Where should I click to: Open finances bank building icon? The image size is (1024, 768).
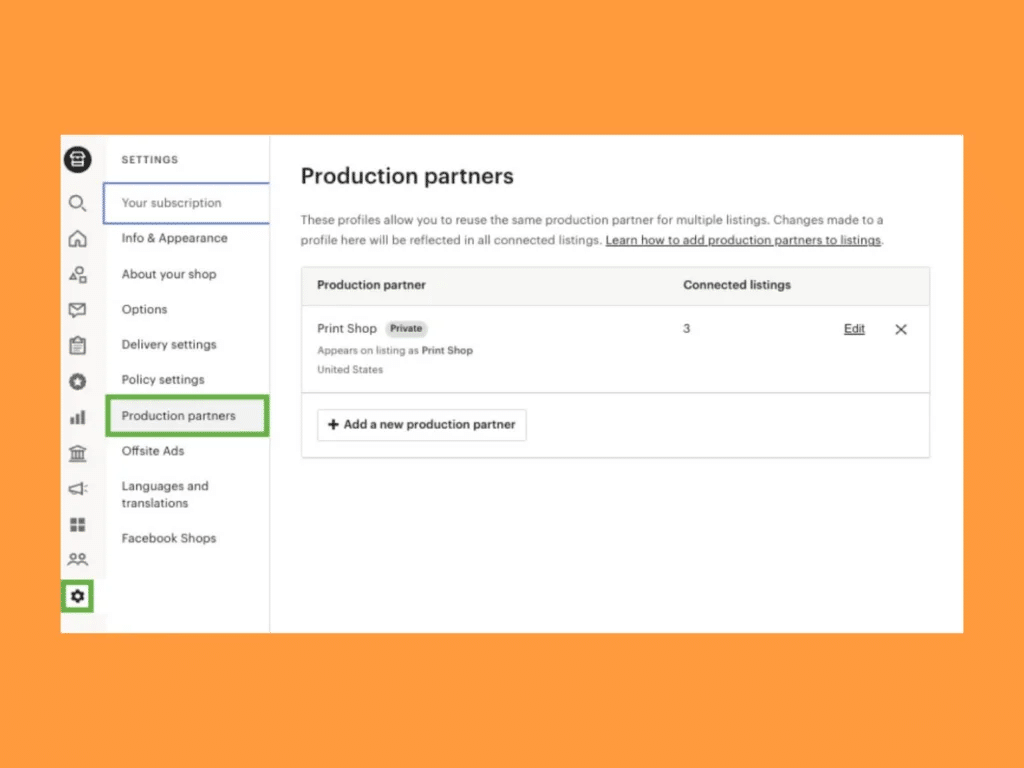click(77, 453)
